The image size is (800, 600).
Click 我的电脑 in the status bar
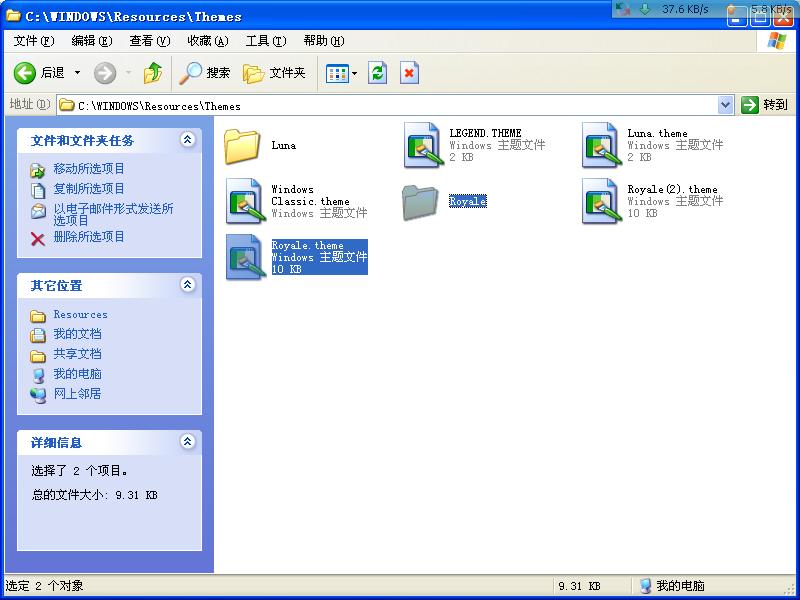[x=672, y=586]
